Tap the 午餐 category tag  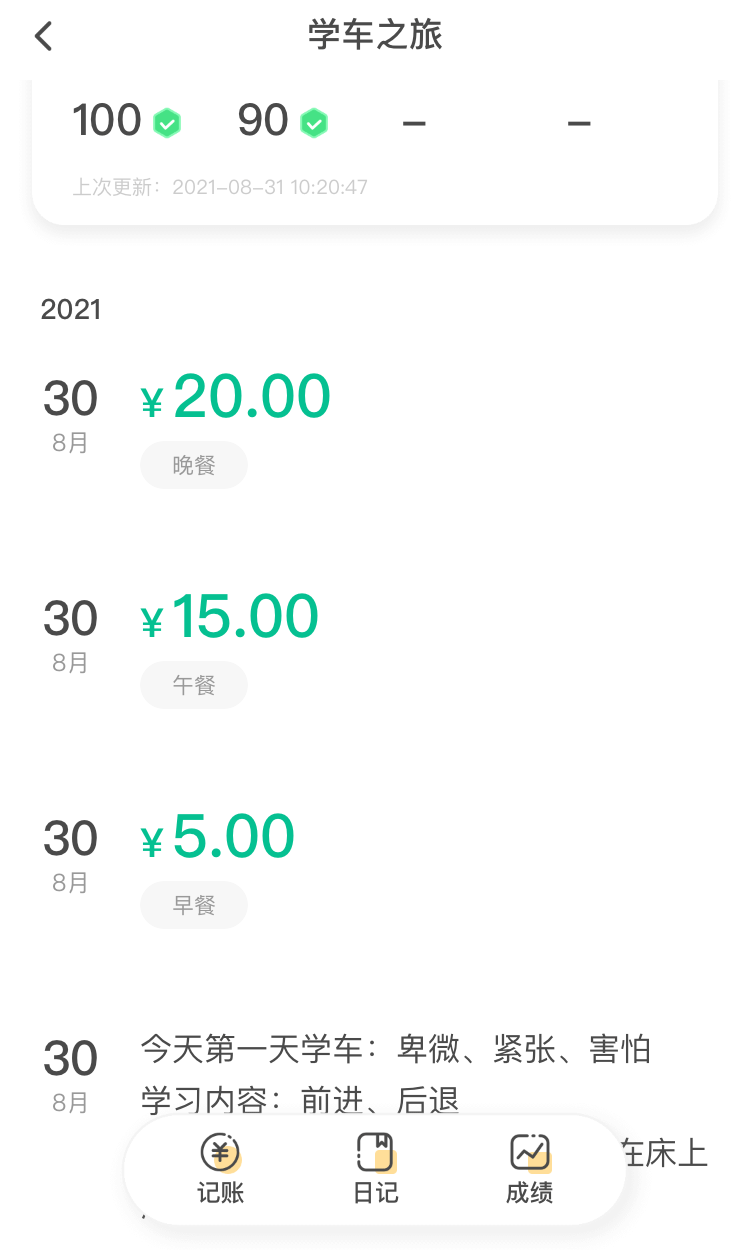[193, 685]
